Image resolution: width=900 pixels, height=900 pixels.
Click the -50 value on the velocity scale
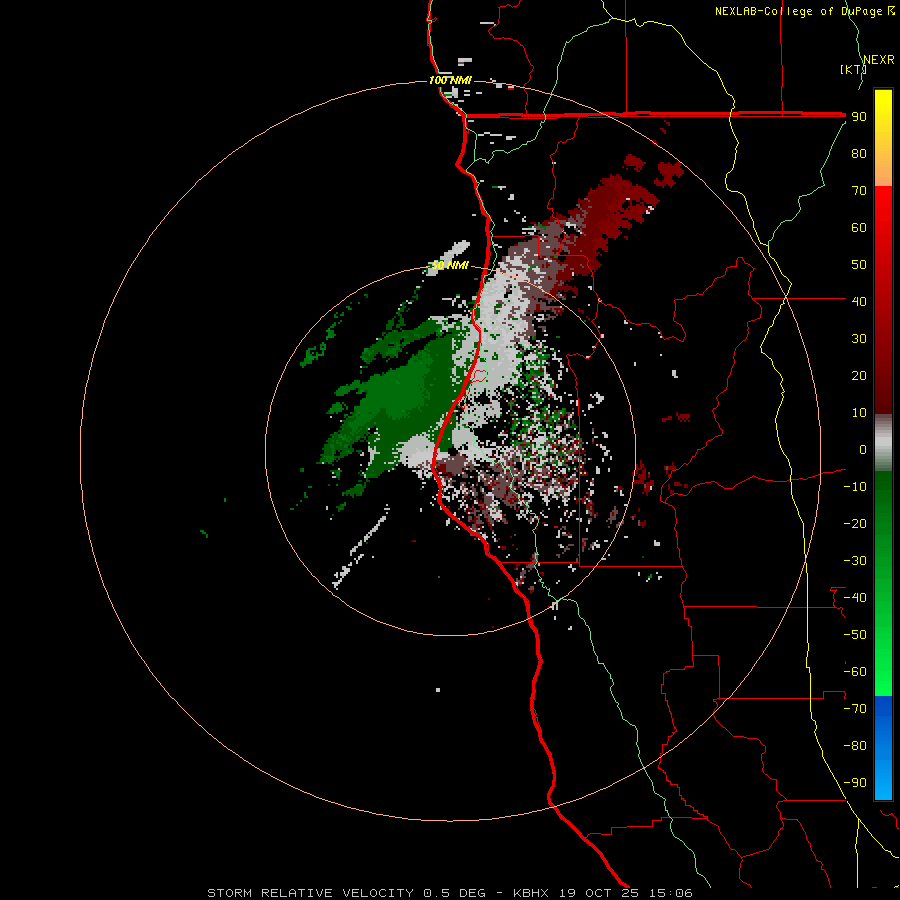[855, 635]
